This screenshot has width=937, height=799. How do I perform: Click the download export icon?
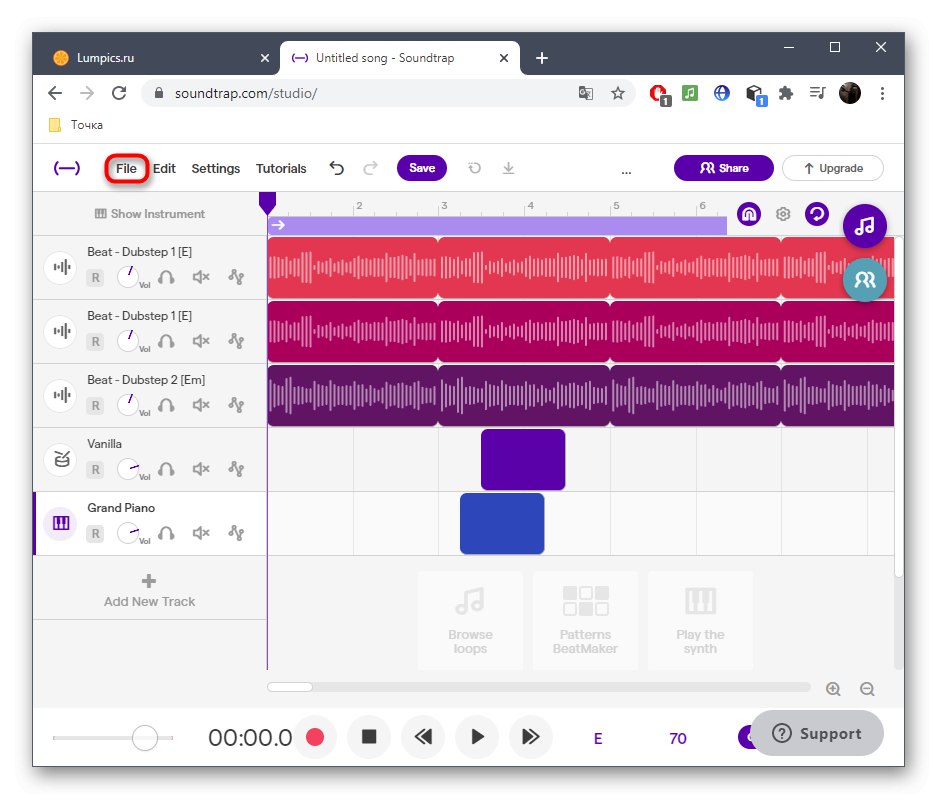pos(509,169)
